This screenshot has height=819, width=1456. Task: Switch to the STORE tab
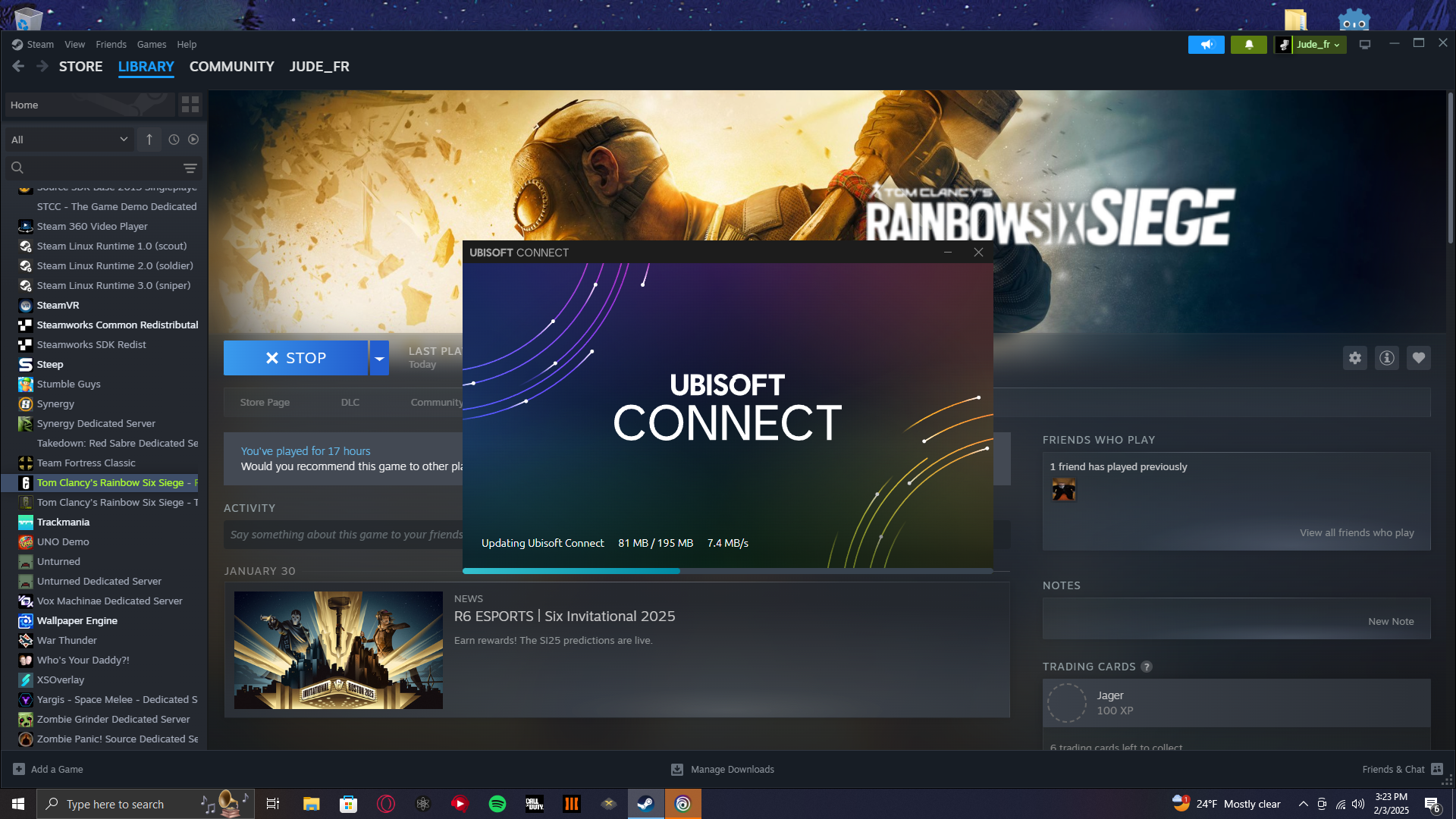pyautogui.click(x=81, y=67)
